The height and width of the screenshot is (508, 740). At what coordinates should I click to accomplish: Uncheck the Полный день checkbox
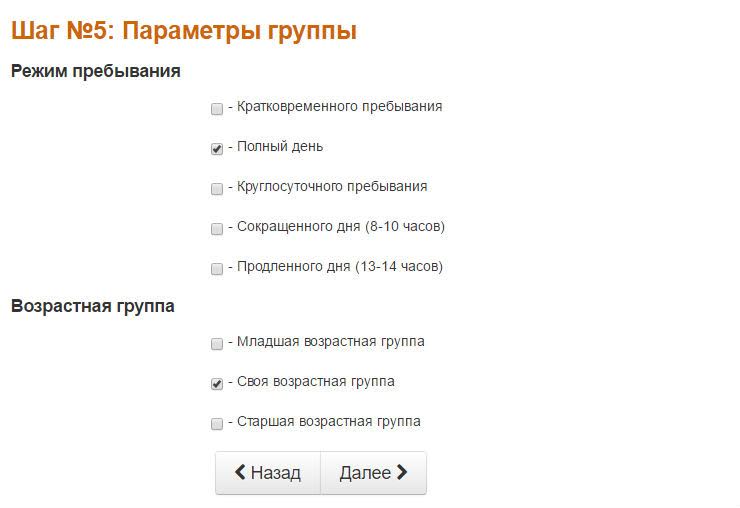[217, 149]
